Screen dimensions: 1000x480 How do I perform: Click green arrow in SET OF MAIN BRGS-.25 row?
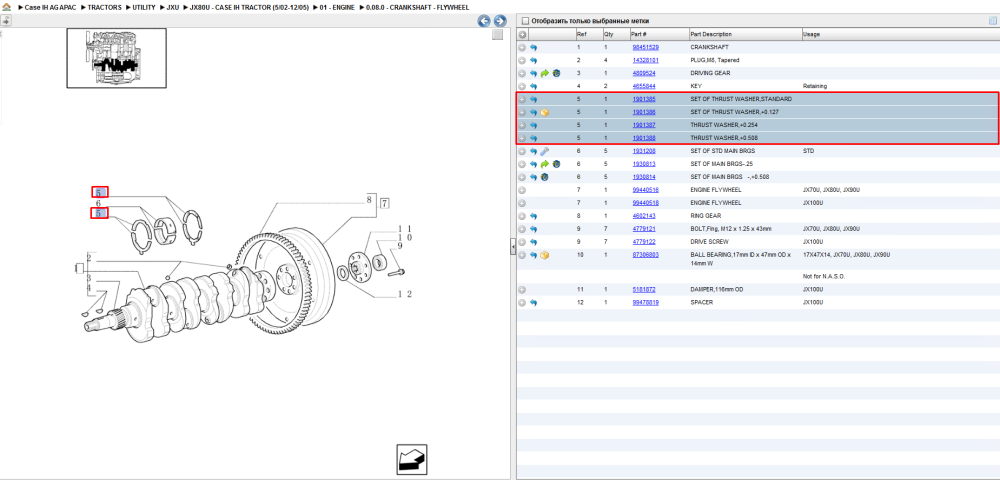(545, 164)
